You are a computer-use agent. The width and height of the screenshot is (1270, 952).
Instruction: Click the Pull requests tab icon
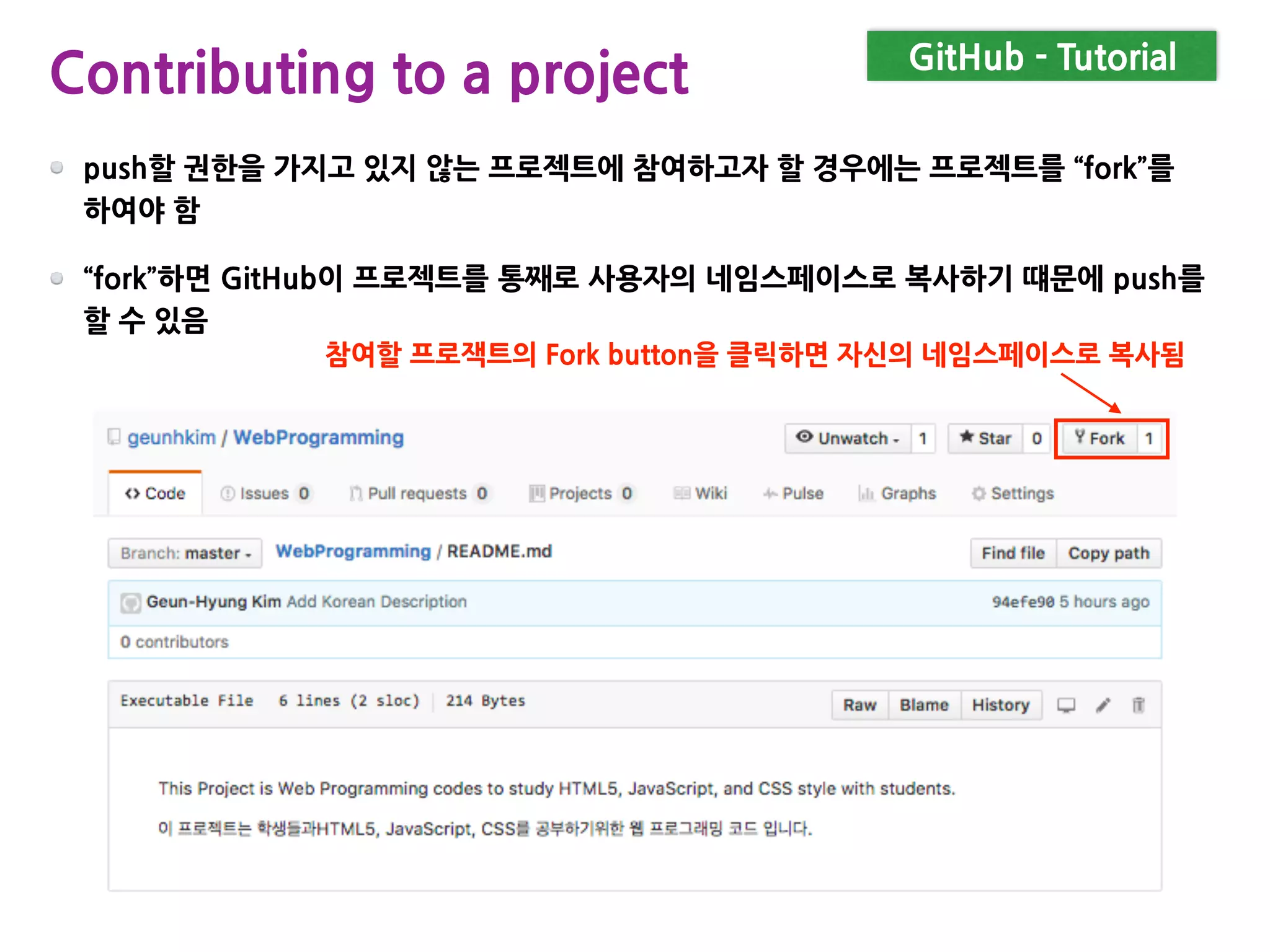(356, 493)
